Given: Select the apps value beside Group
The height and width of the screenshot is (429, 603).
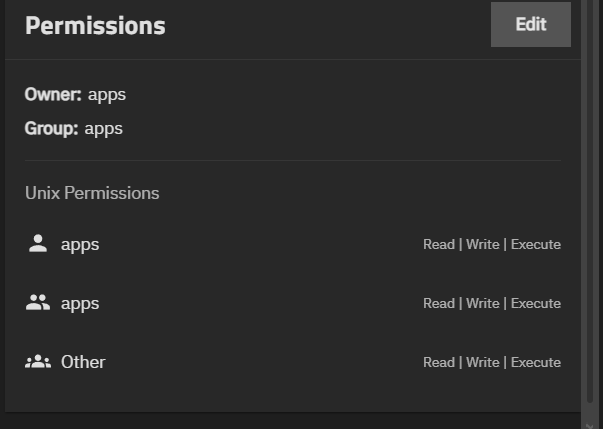Looking at the screenshot, I should (104, 128).
